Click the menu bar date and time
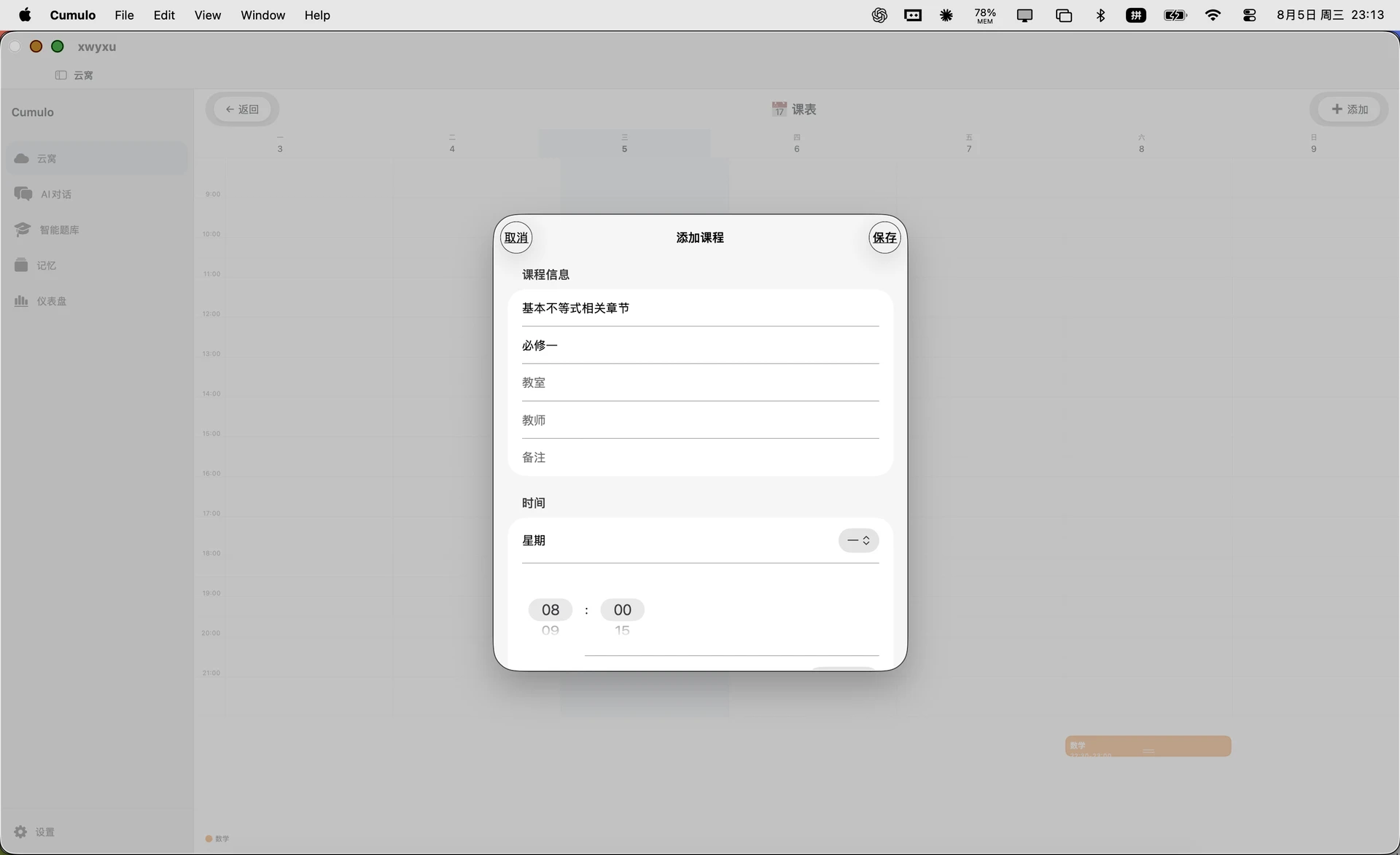This screenshot has width=1400, height=855. point(1331,15)
